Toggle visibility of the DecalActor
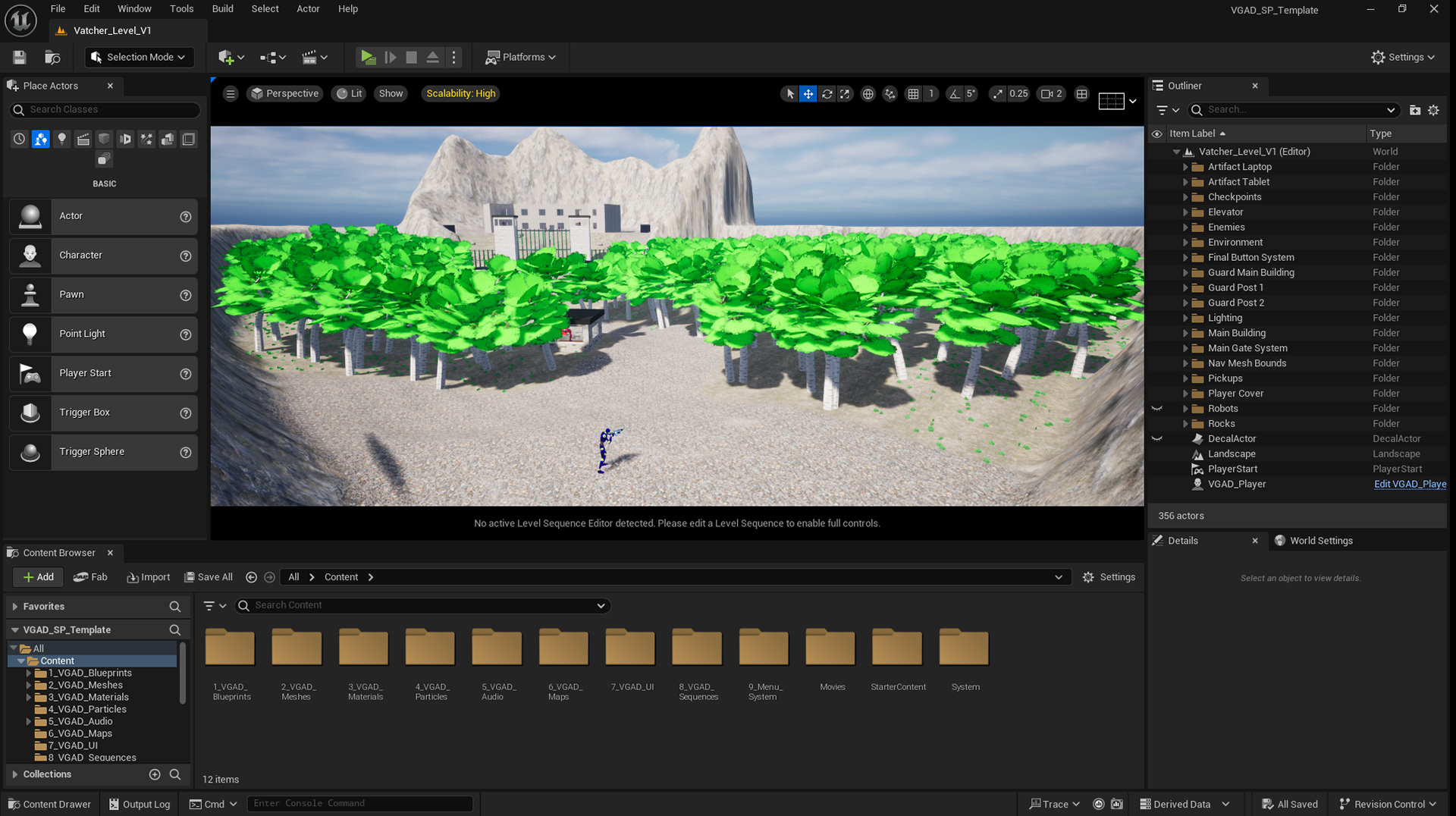Image resolution: width=1456 pixels, height=816 pixels. (1157, 439)
